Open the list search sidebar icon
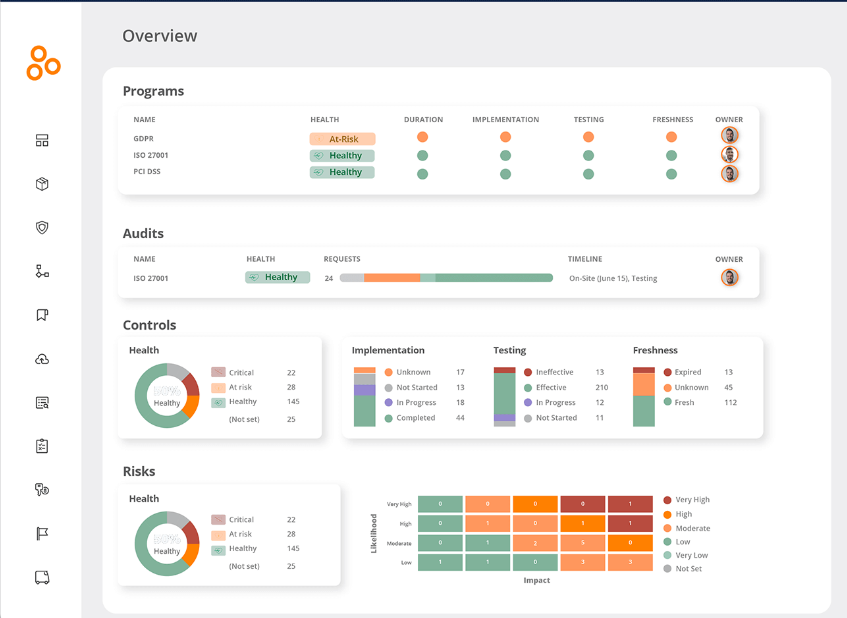The image size is (847, 618). pos(42,402)
